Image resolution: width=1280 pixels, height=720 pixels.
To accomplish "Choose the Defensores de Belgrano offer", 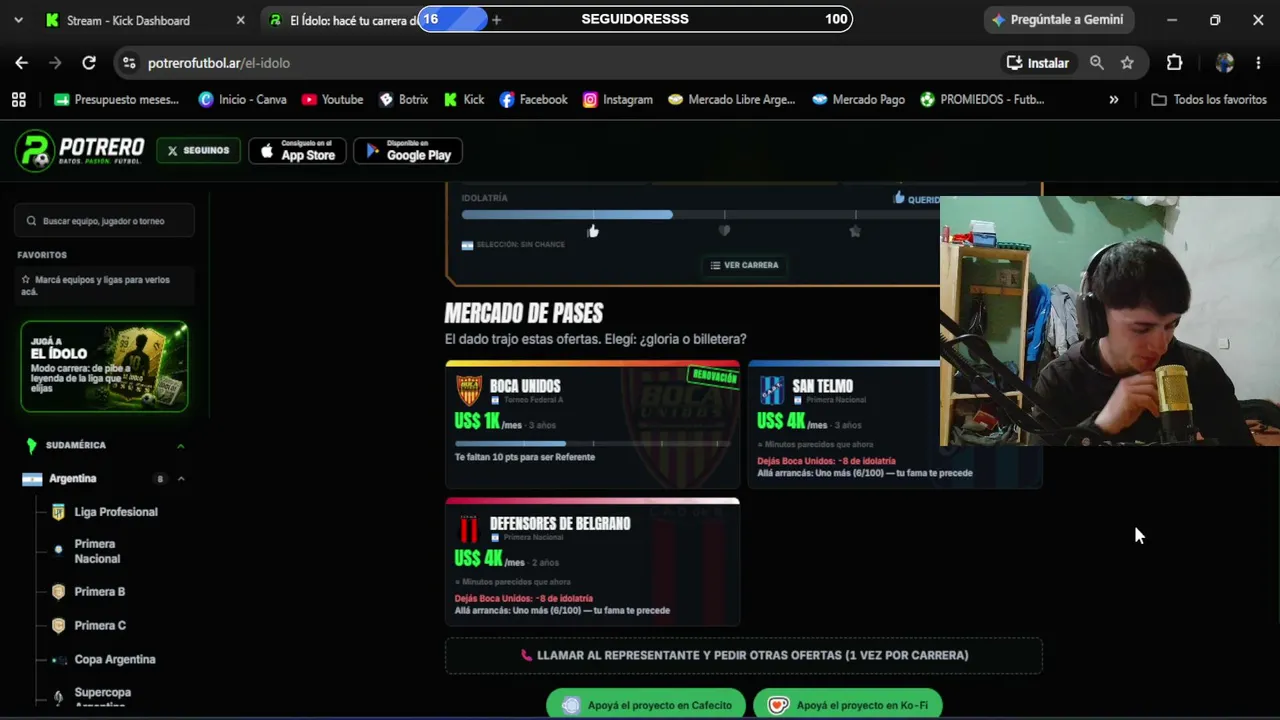I will (592, 562).
